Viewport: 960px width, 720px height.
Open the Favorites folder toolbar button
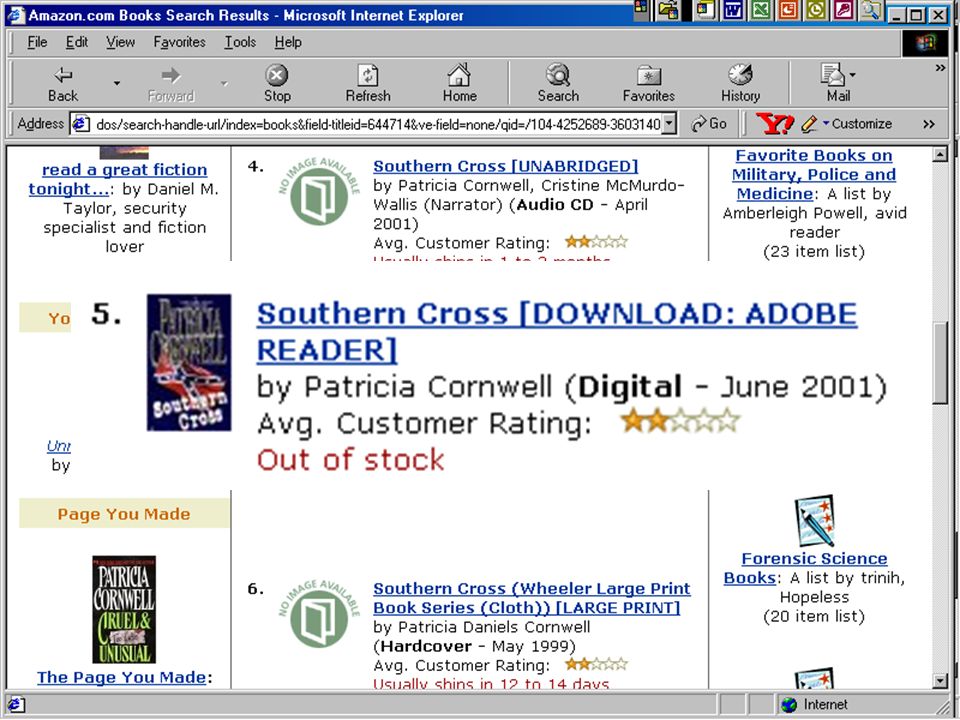pyautogui.click(x=648, y=84)
